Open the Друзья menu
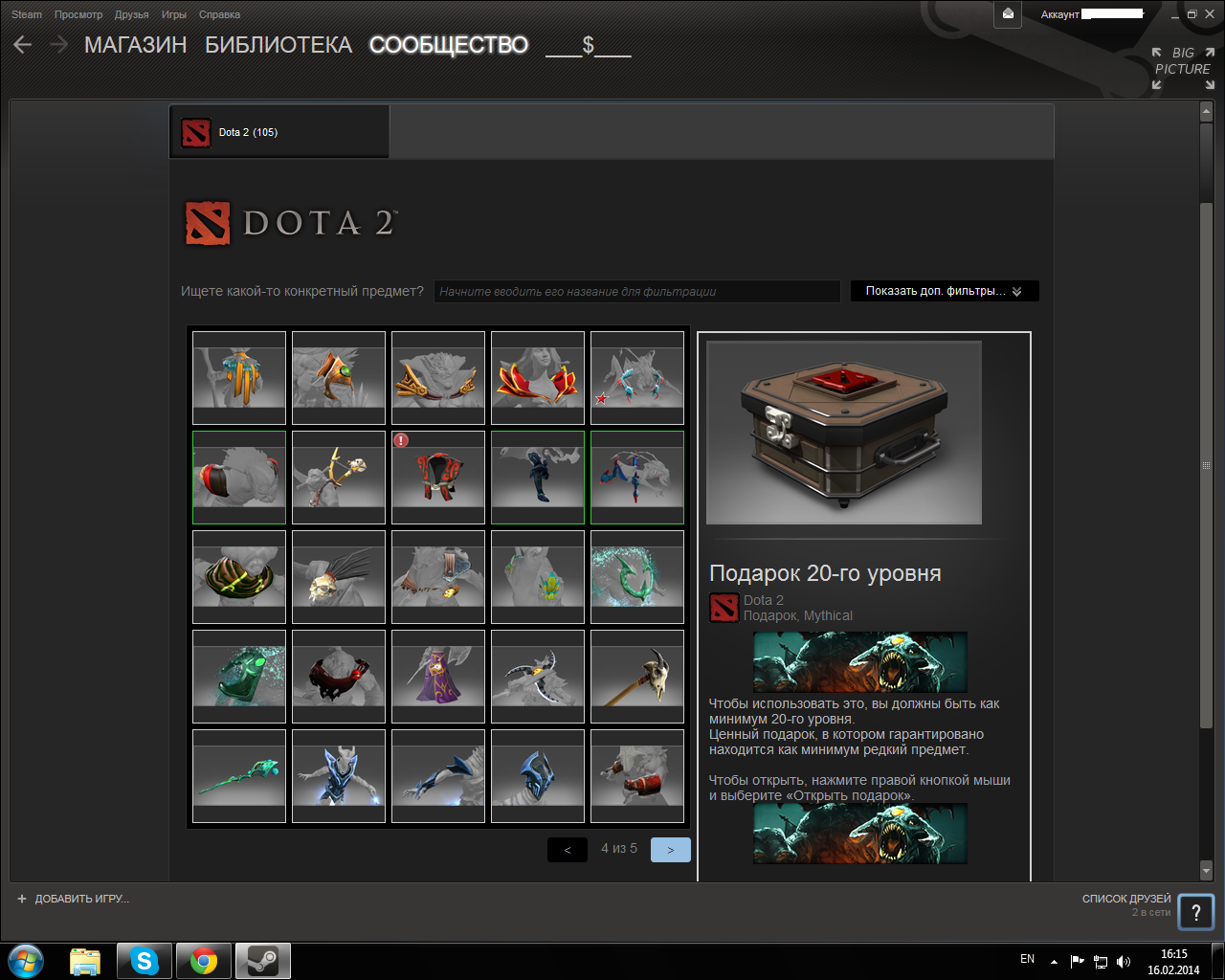The width and height of the screenshot is (1225, 980). (x=132, y=14)
